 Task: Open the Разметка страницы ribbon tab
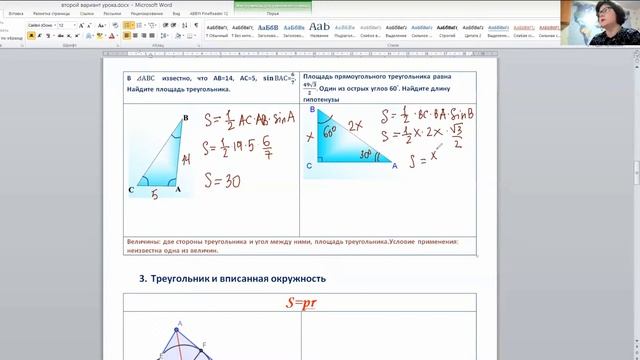pyautogui.click(x=51, y=13)
